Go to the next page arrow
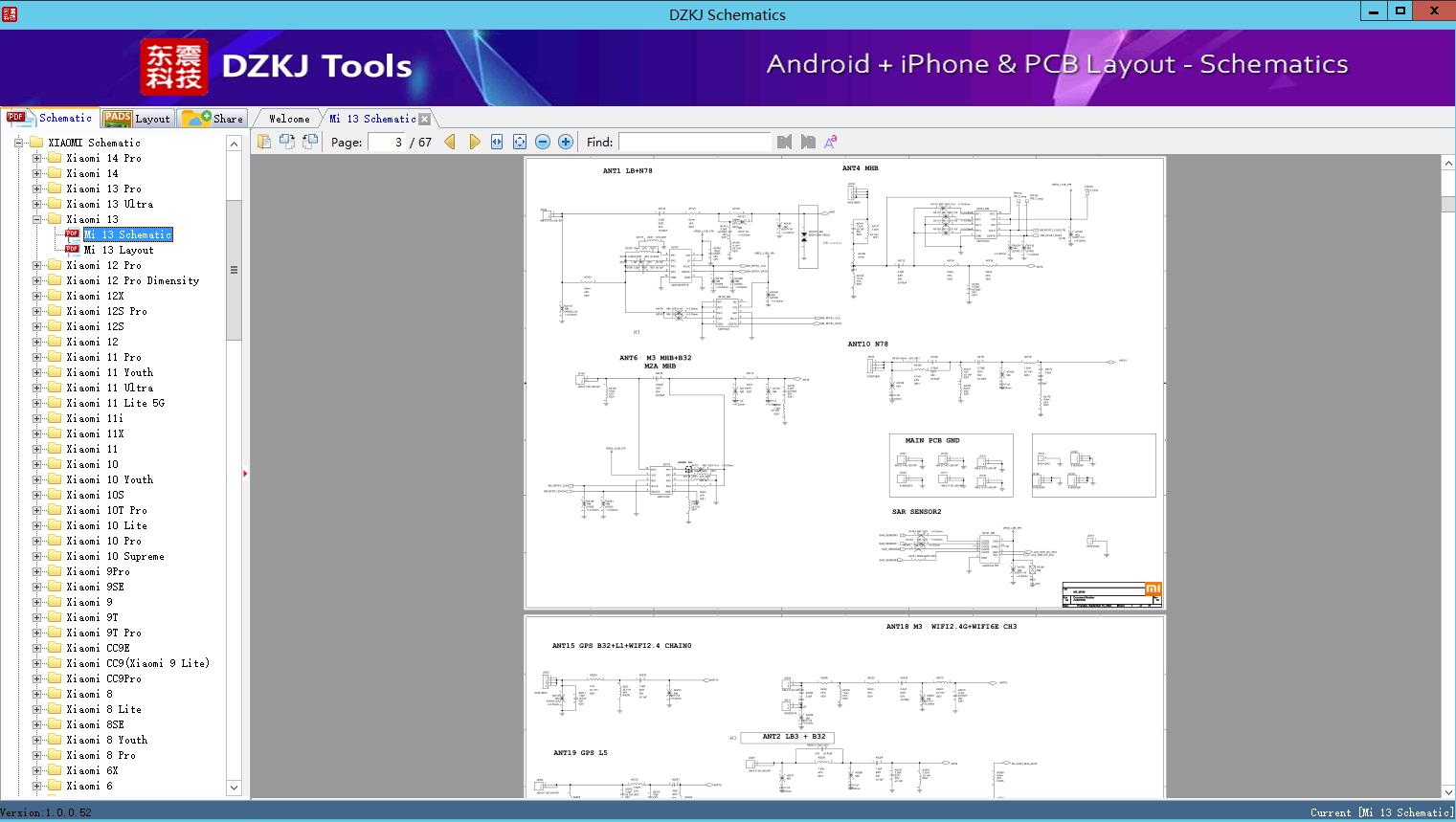1456x822 pixels. (475, 142)
